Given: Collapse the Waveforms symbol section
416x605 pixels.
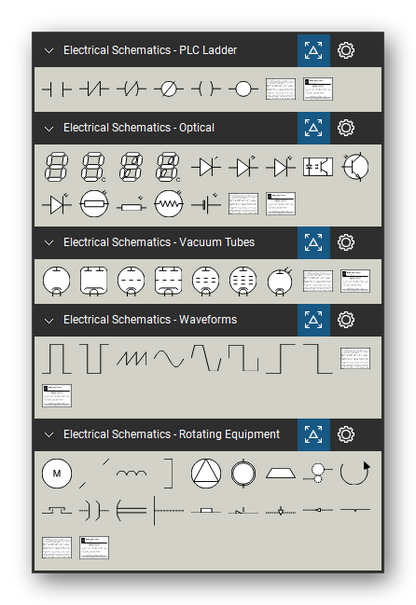Looking at the screenshot, I should pos(49,321).
